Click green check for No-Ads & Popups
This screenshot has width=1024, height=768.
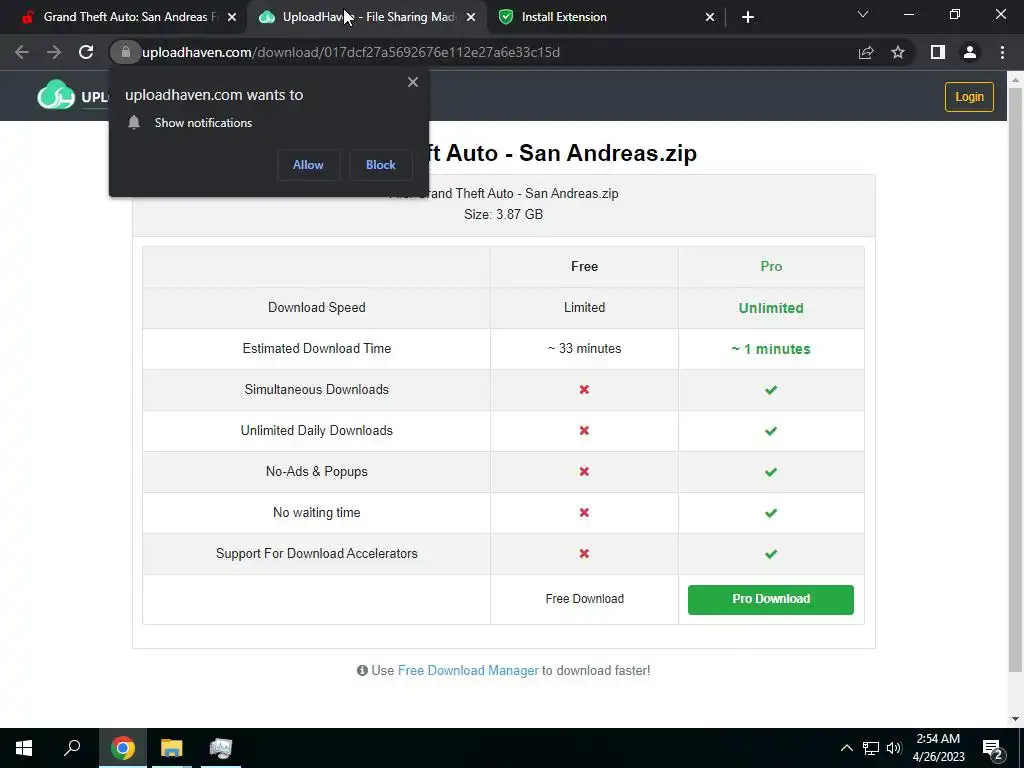pos(771,472)
